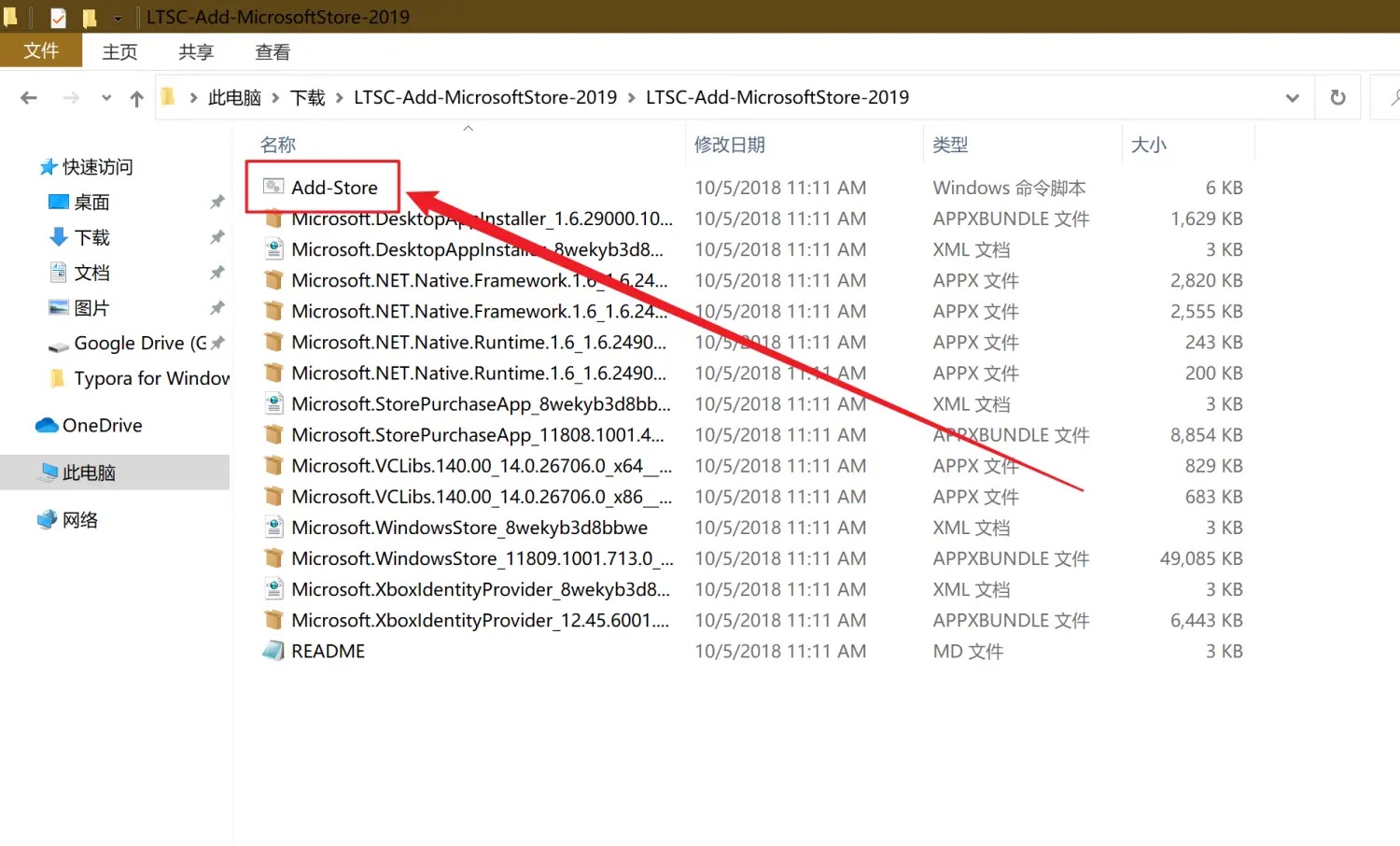This screenshot has height=846, width=1400.
Task: Select Microsoft.WindowsStore_8wekyb3d8bbwe XML file
Action: tap(469, 528)
